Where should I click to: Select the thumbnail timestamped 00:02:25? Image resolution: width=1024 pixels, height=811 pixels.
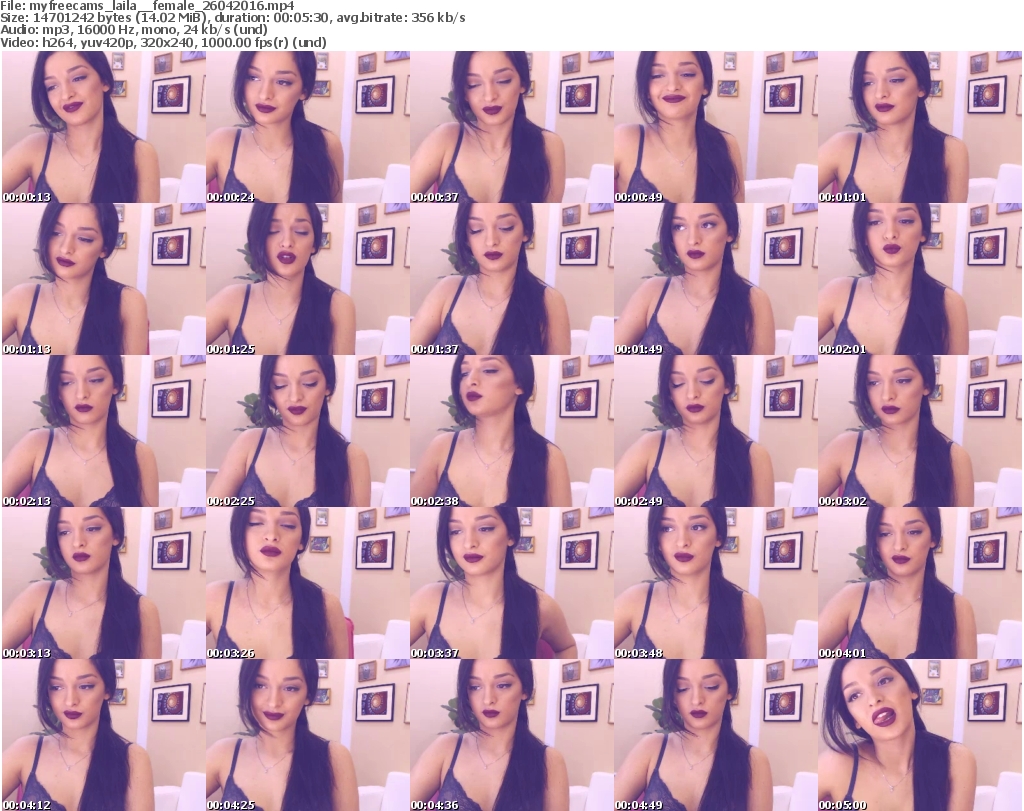[308, 431]
